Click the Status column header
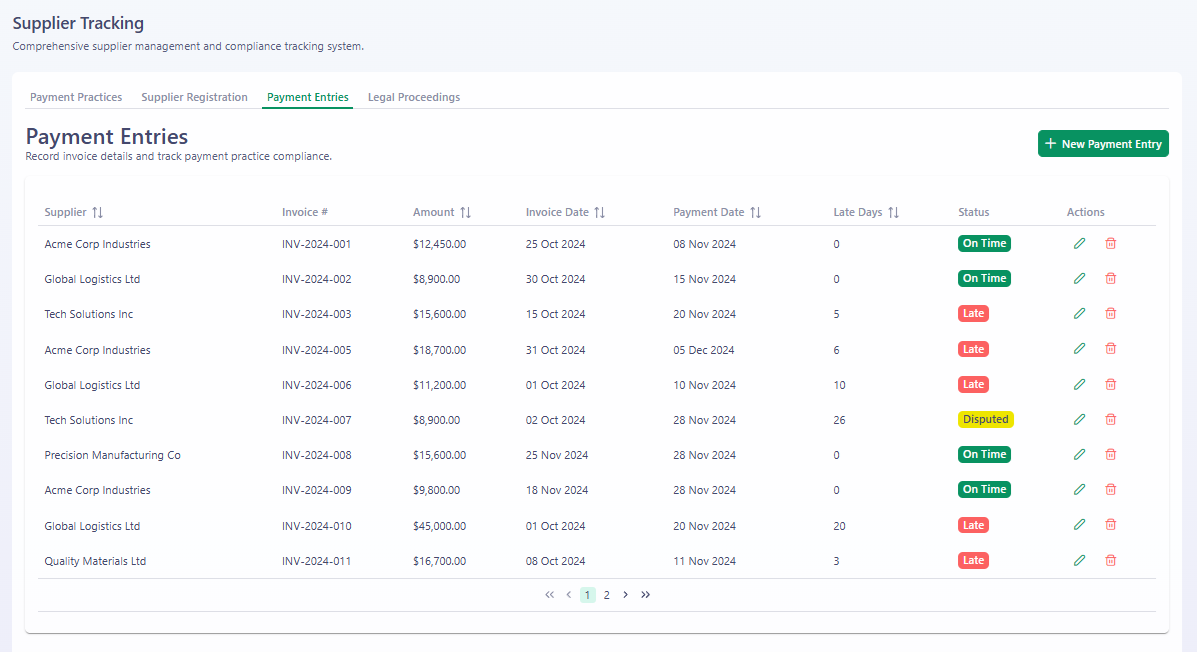 [x=973, y=212]
